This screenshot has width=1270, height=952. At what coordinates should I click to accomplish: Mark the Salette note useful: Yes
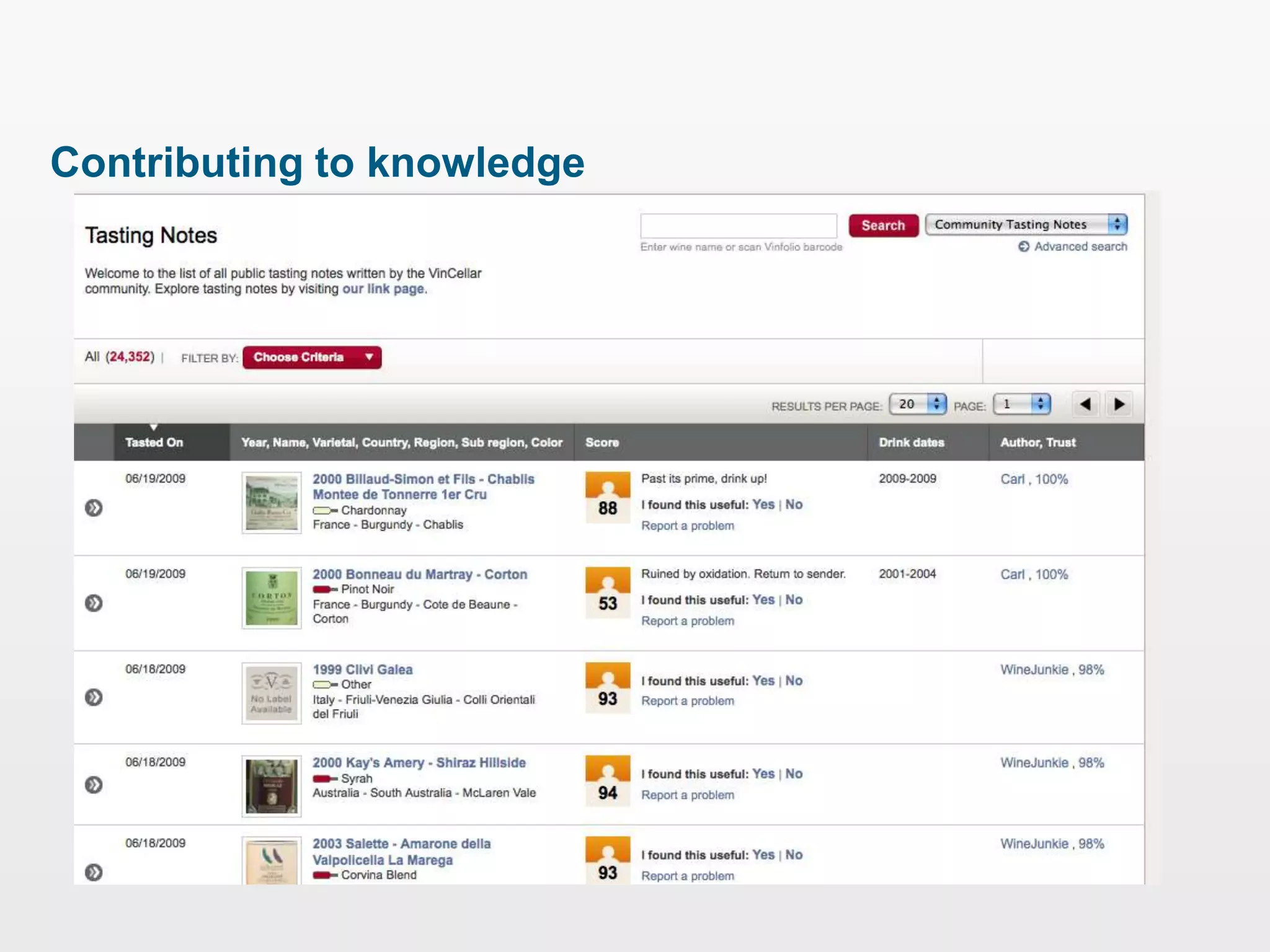pyautogui.click(x=763, y=855)
